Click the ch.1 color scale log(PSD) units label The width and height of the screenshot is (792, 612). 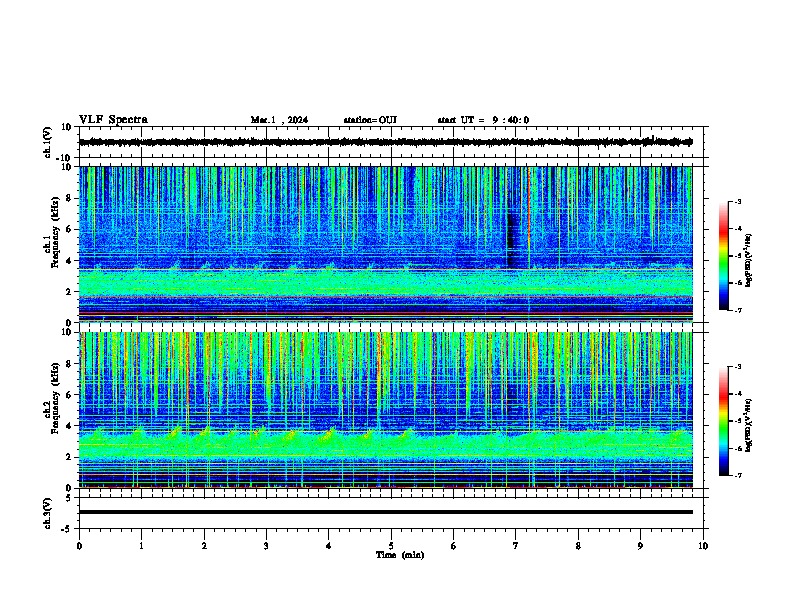(x=748, y=261)
